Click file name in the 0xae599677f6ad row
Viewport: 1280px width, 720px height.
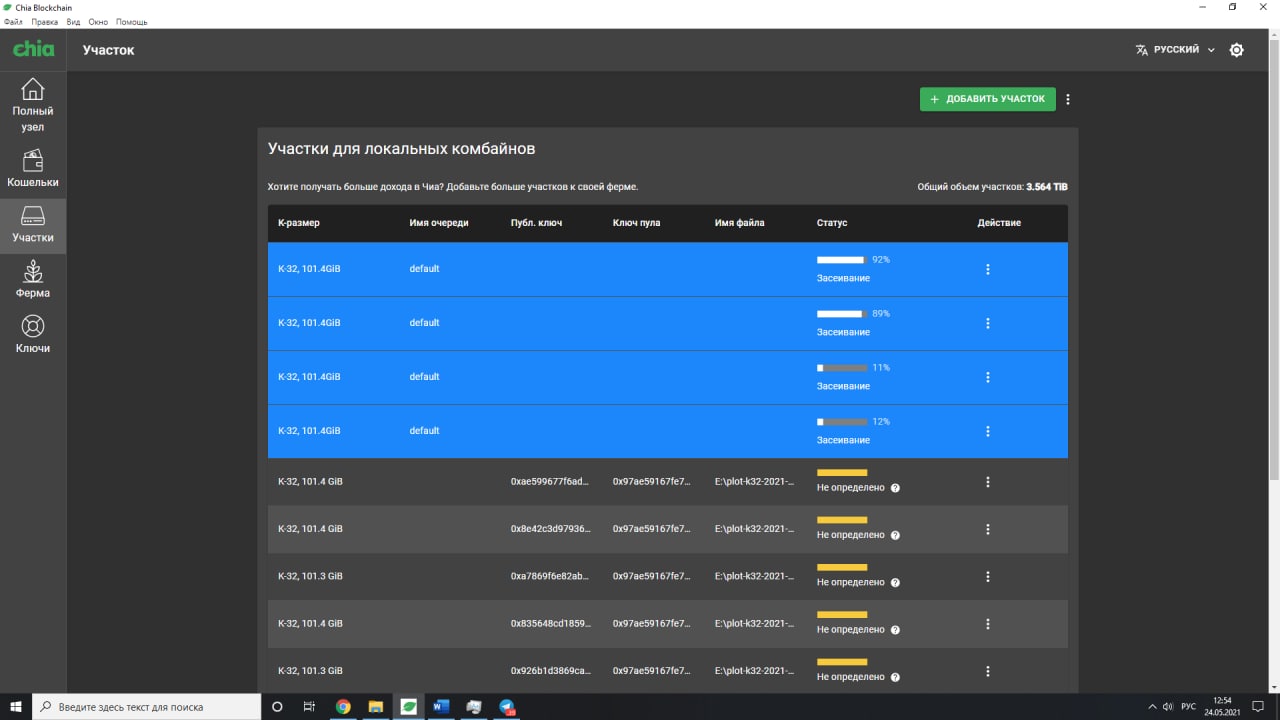(x=755, y=482)
